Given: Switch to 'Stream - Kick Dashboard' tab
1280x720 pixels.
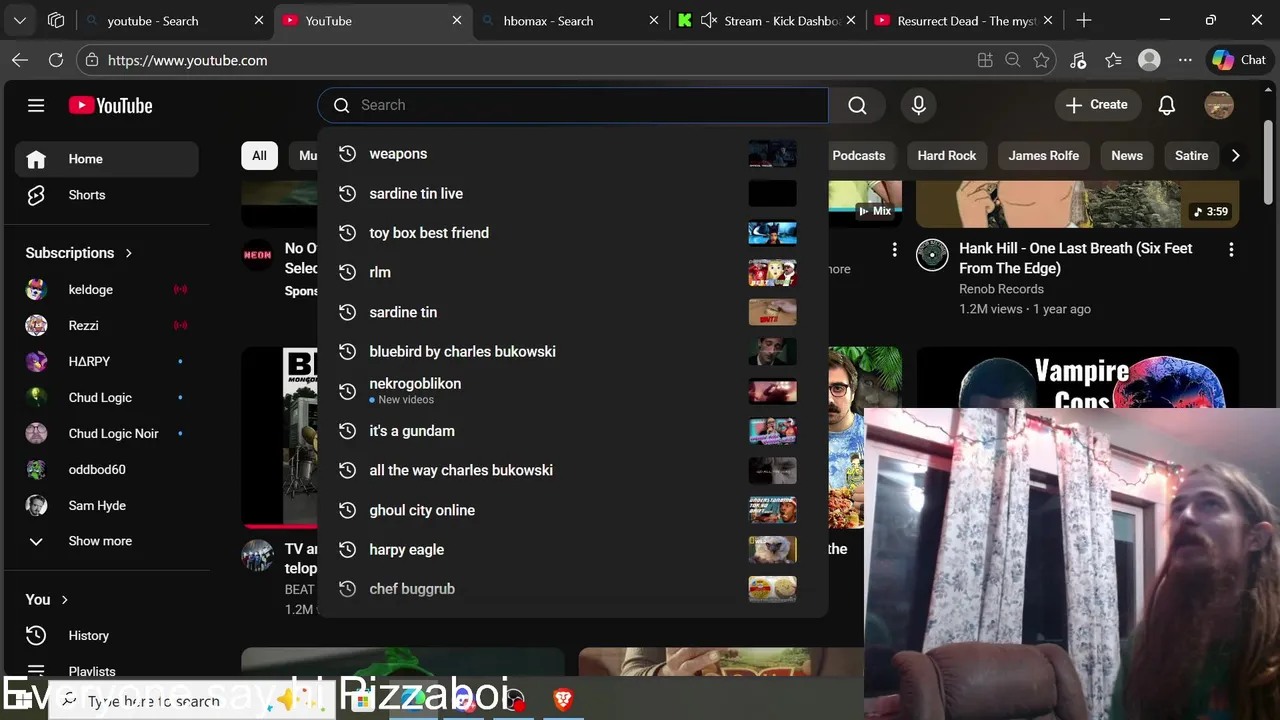Looking at the screenshot, I should pos(765,21).
